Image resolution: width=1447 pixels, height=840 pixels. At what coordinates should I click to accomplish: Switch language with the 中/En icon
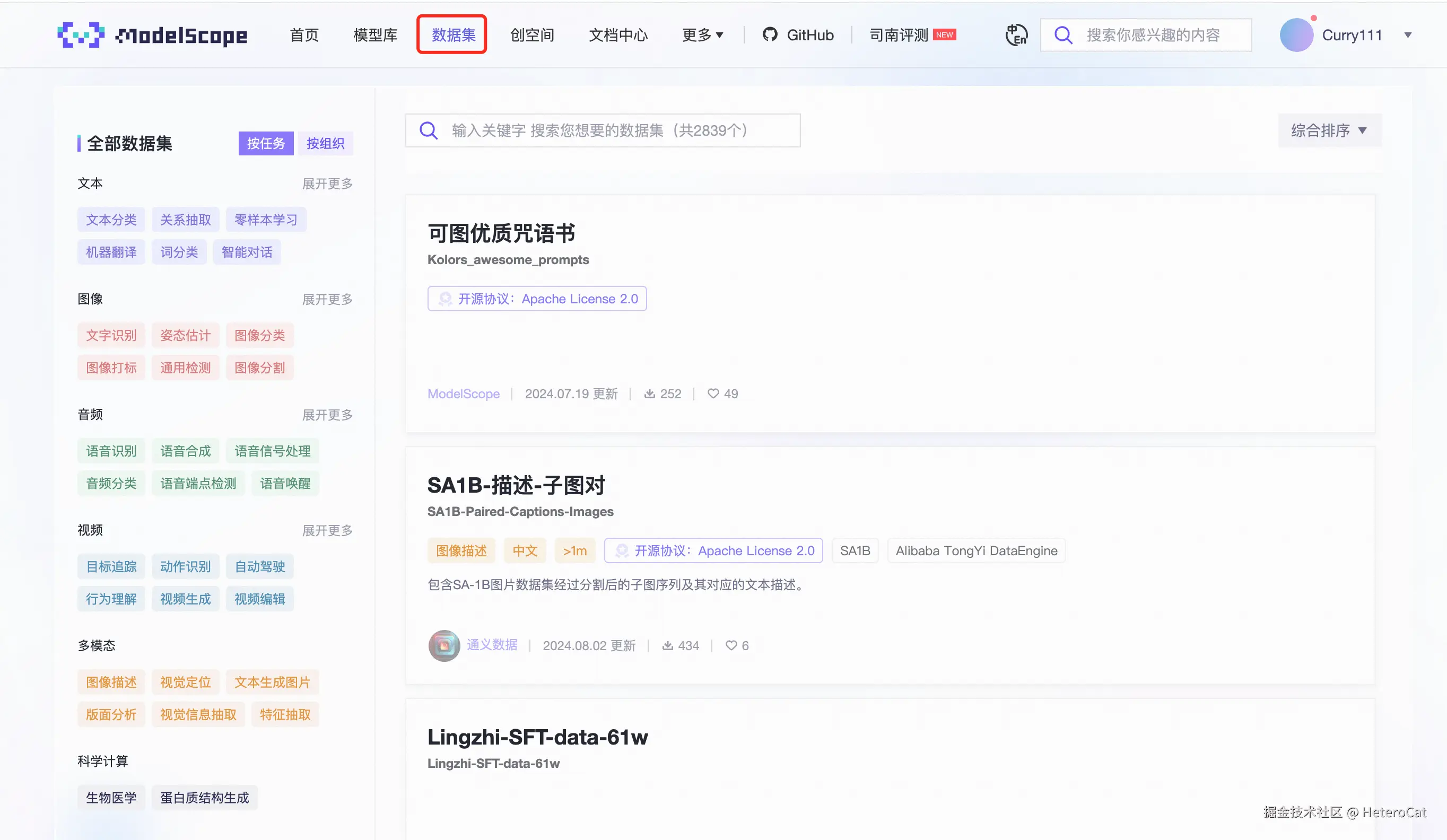[x=1016, y=35]
